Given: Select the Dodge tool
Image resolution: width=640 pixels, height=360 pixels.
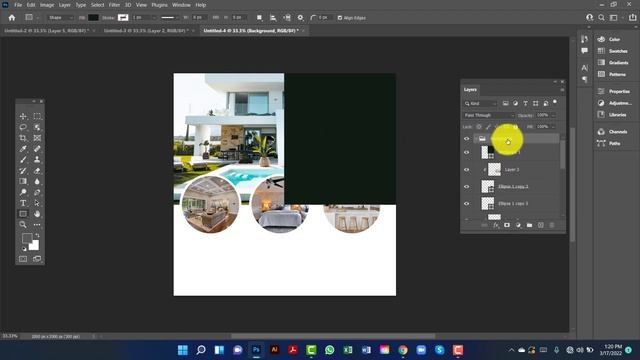Looking at the screenshot, I should point(23,192).
